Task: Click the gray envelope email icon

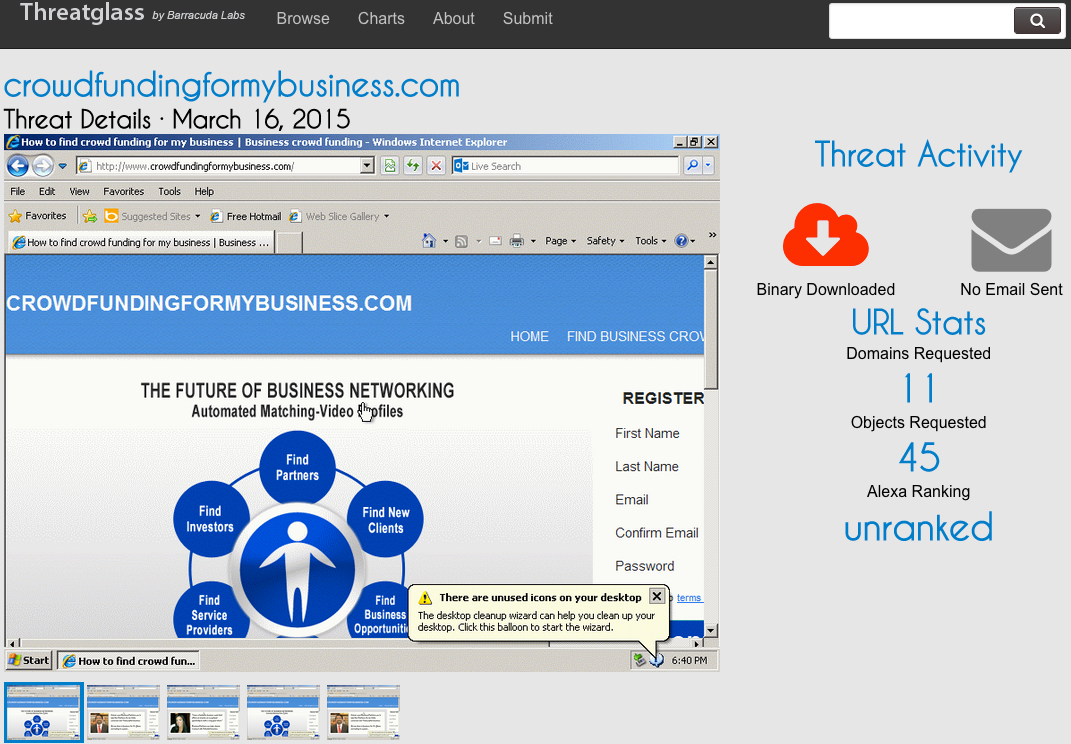Action: (1011, 240)
